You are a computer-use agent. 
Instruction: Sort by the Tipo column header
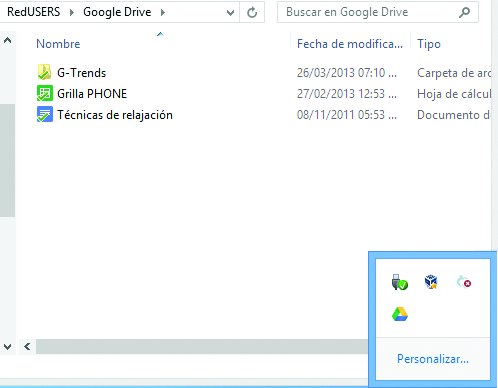(x=429, y=44)
